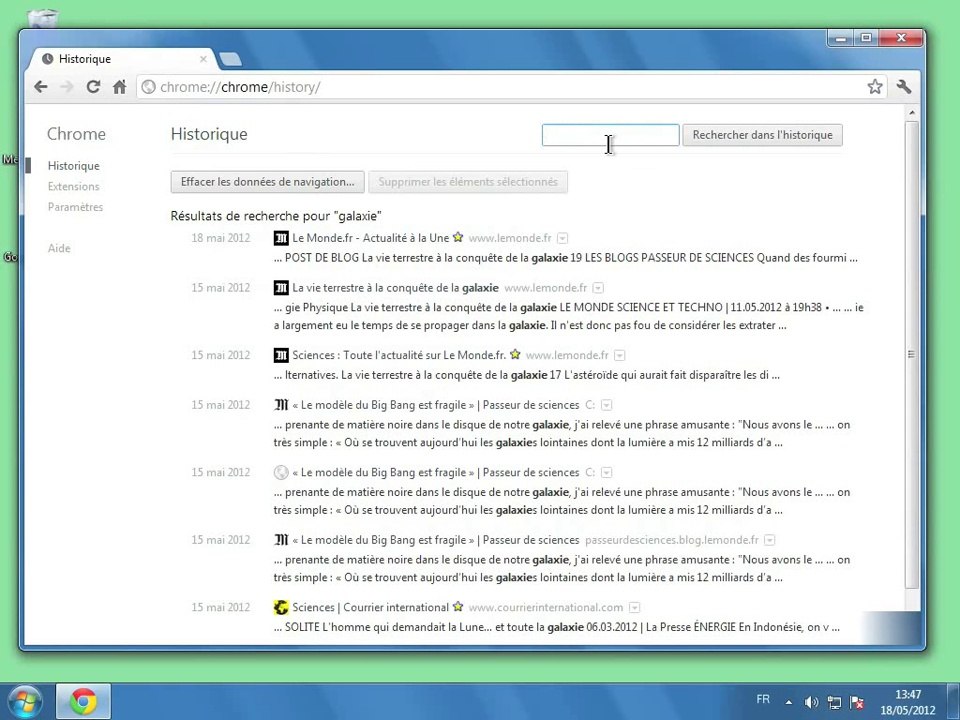Click the network tray icon
The width and height of the screenshot is (960, 720).
pyautogui.click(x=834, y=702)
